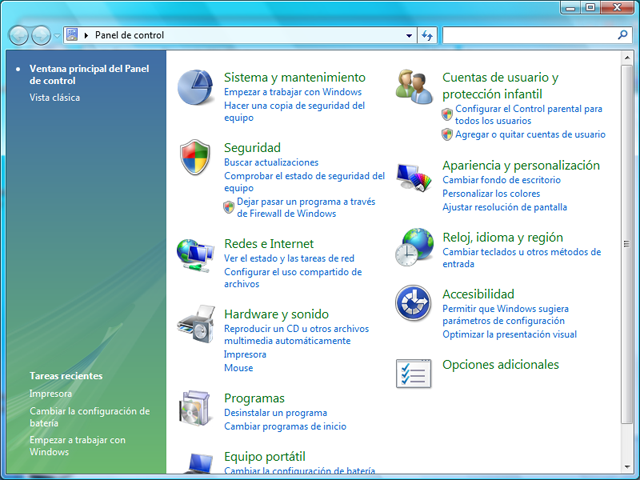Image resolution: width=640 pixels, height=480 pixels.
Task: Click Cambiar fondo de escritorio link
Action: [501, 180]
